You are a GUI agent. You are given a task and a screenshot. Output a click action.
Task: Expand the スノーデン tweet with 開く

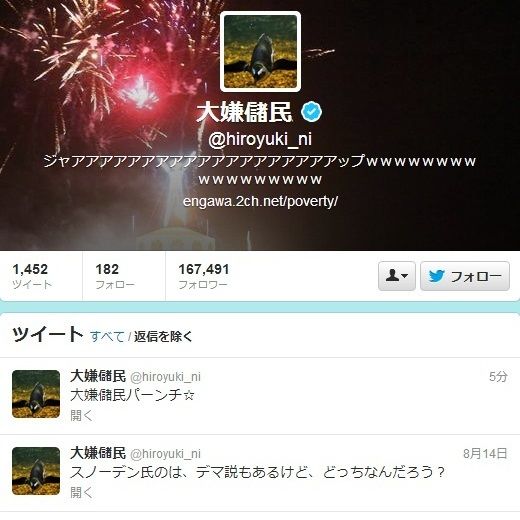click(81, 492)
